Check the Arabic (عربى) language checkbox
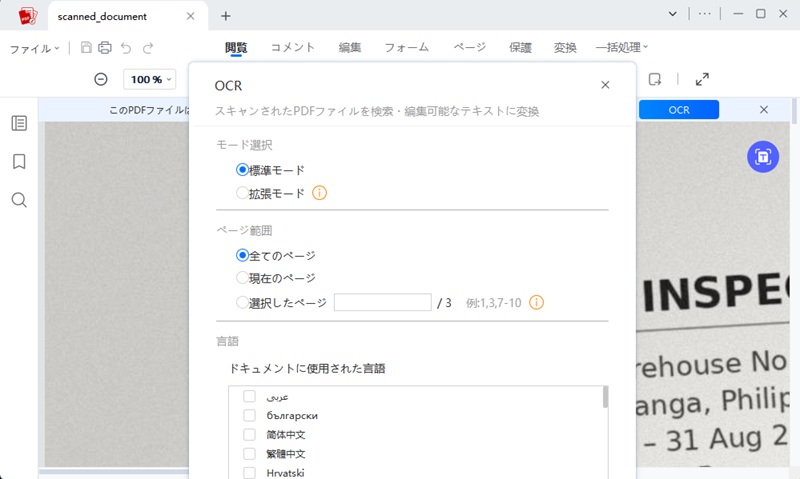The height and width of the screenshot is (479, 800). [x=249, y=396]
